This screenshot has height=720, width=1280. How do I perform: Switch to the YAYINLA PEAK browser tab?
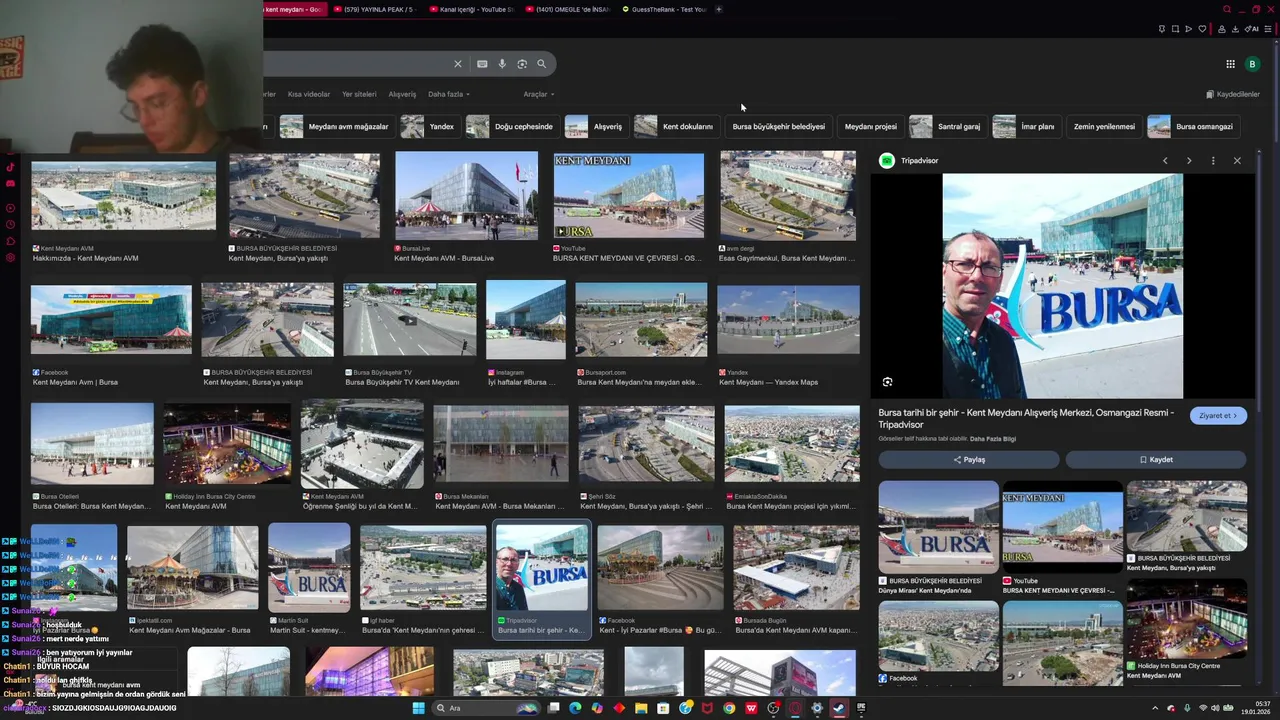point(374,9)
